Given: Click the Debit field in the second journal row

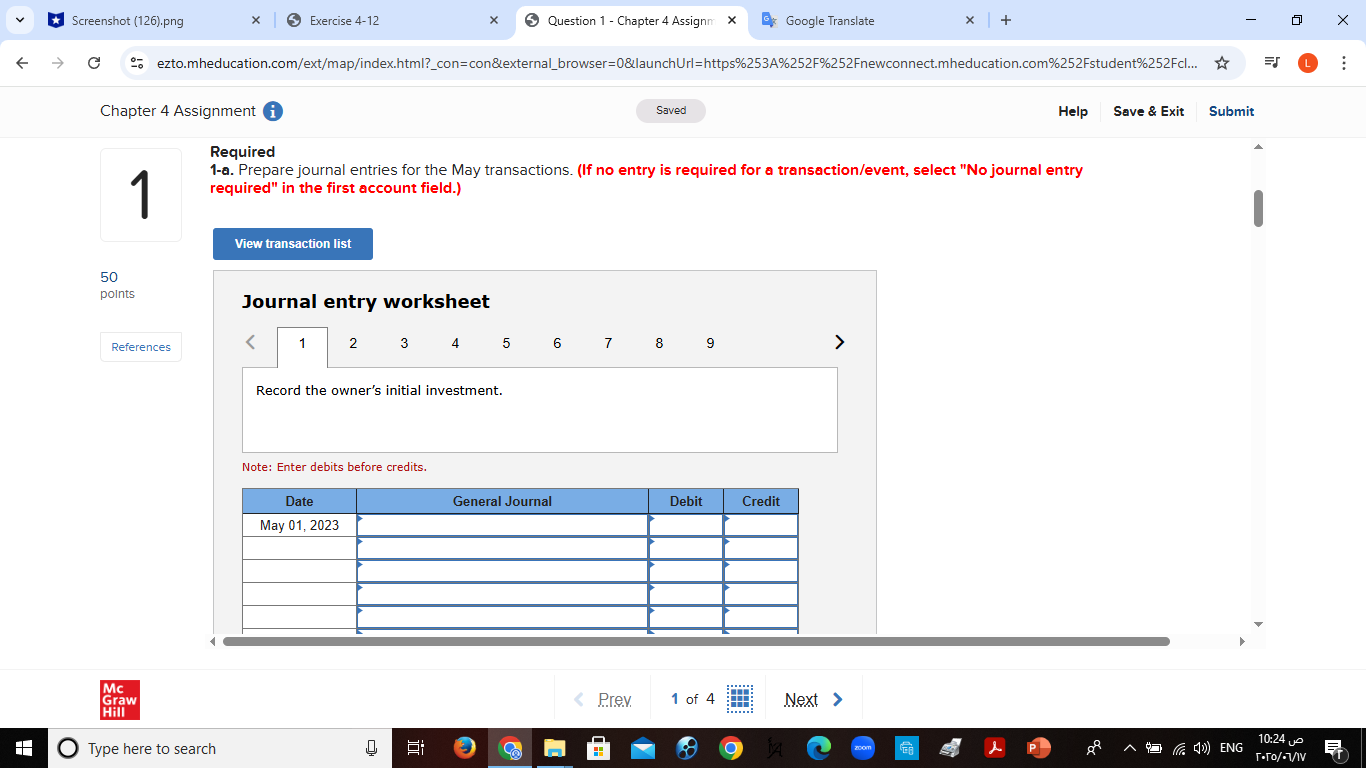Looking at the screenshot, I should click(686, 548).
